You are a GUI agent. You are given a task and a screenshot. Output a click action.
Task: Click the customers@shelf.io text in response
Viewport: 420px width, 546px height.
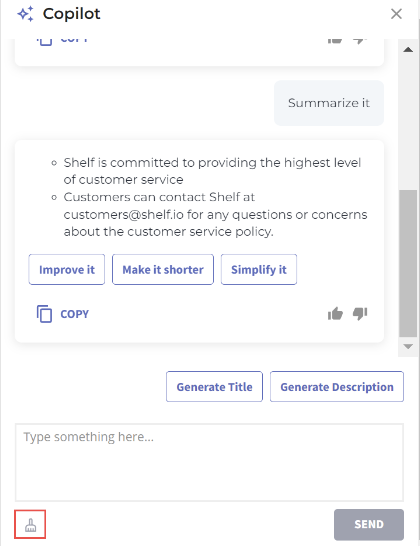(124, 214)
